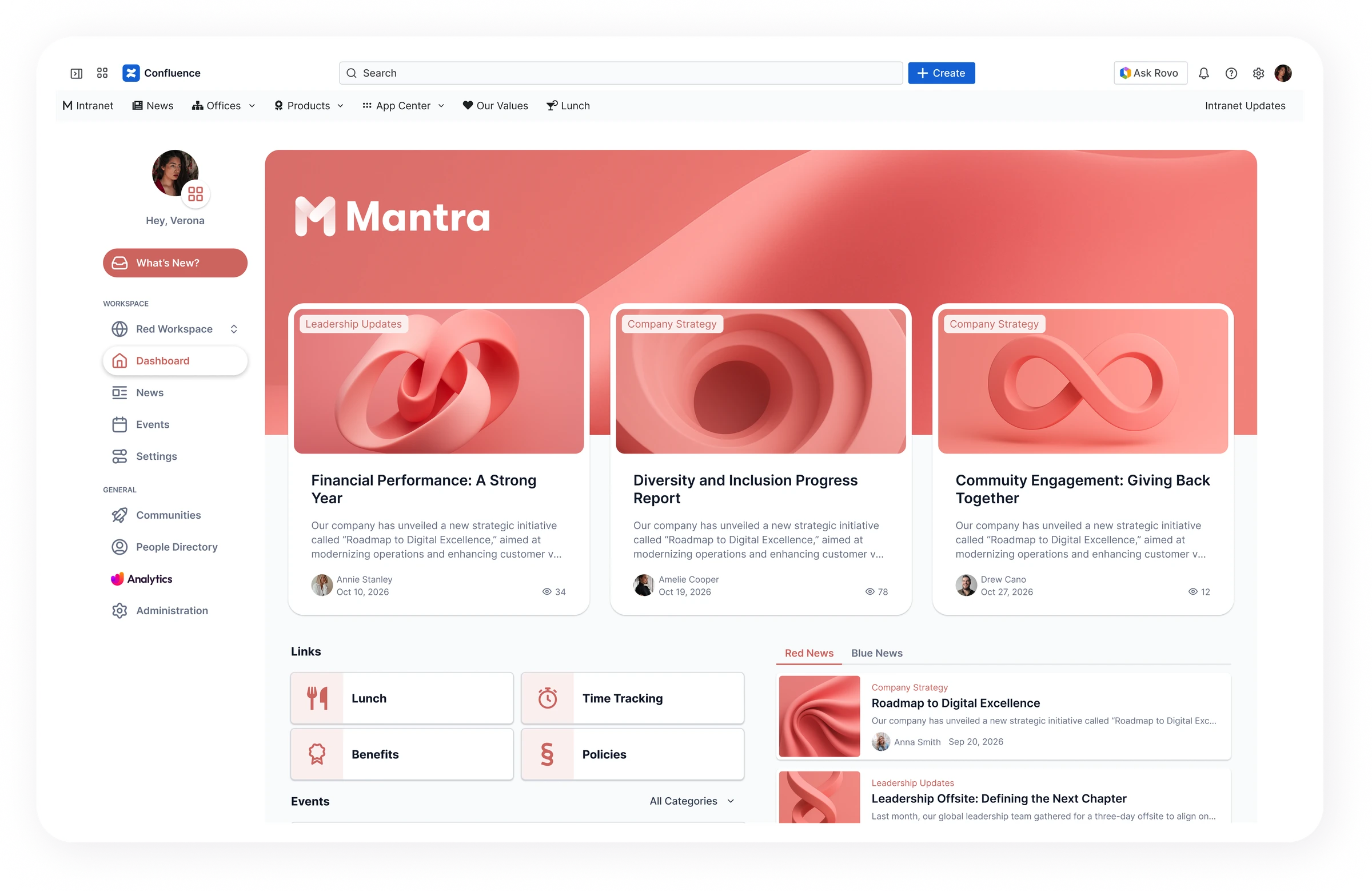Open the All Categories events filter
Viewport: 1372px width, 891px height.
[692, 801]
